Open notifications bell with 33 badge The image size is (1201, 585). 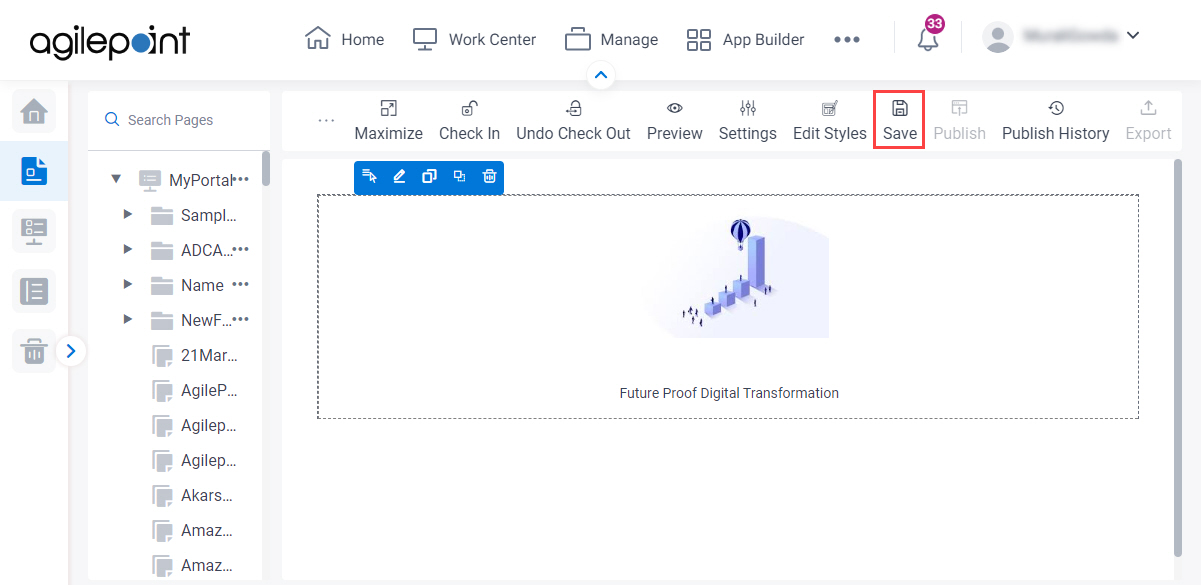point(929,37)
